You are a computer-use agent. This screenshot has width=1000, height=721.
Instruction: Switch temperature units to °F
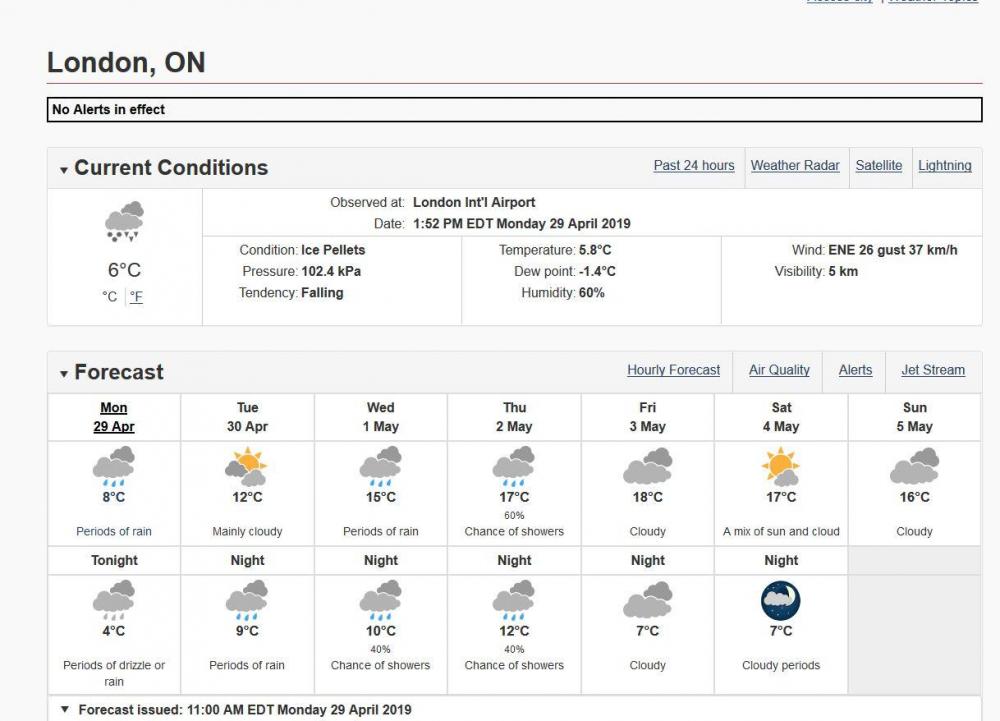coord(136,297)
